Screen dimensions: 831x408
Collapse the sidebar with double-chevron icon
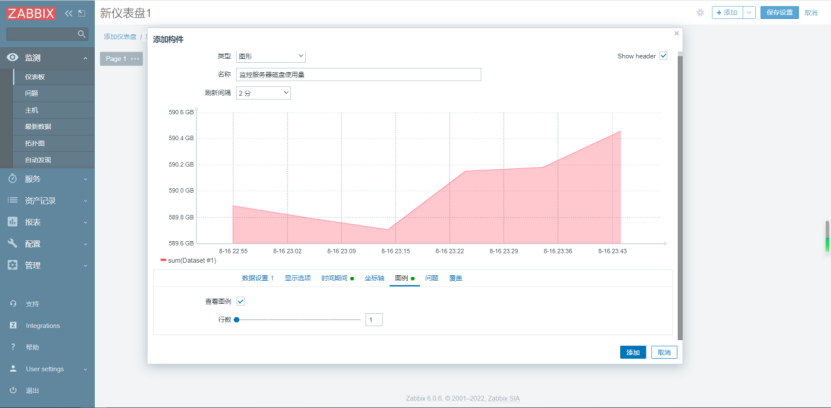click(68, 13)
